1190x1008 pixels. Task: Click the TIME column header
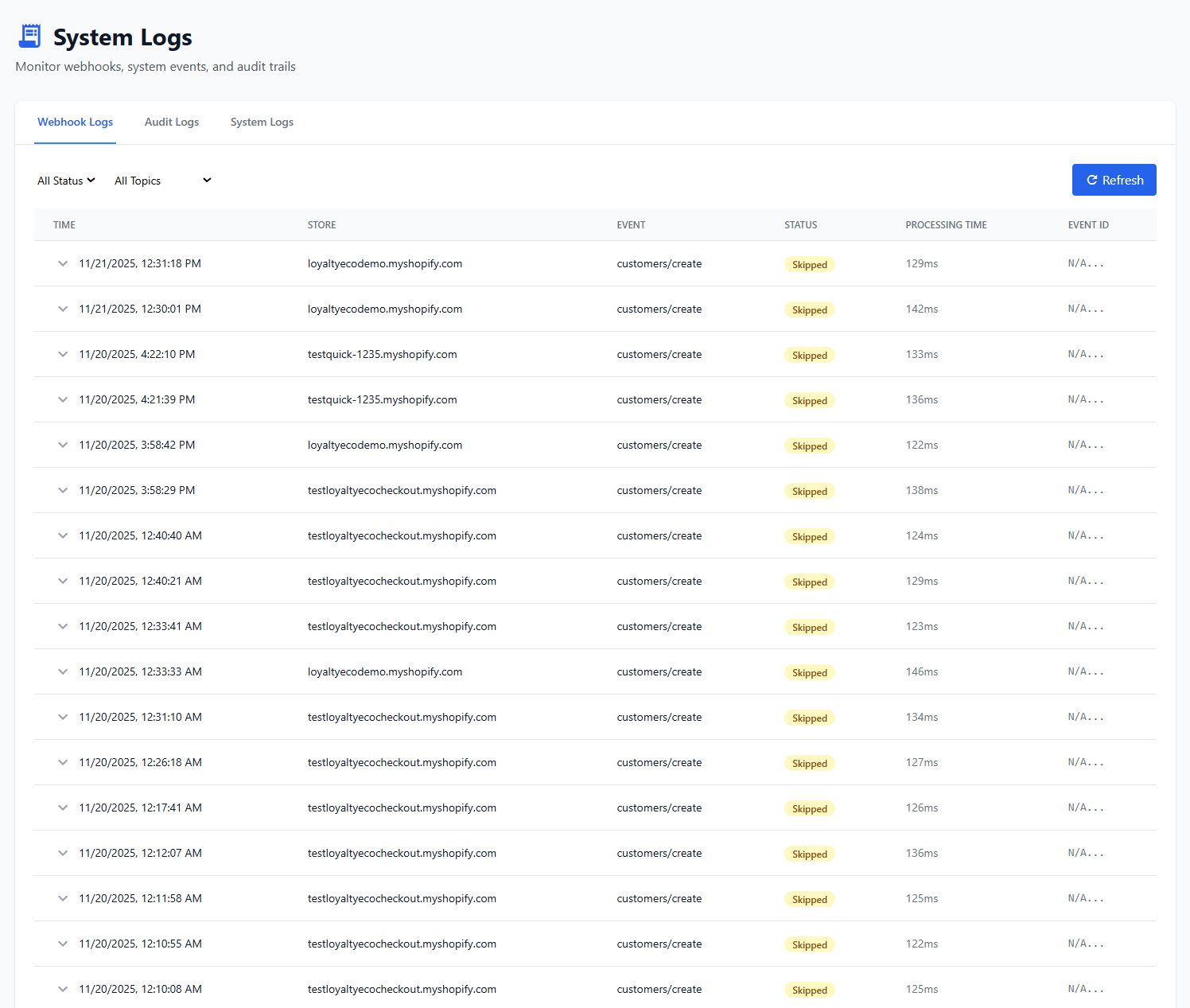(64, 224)
